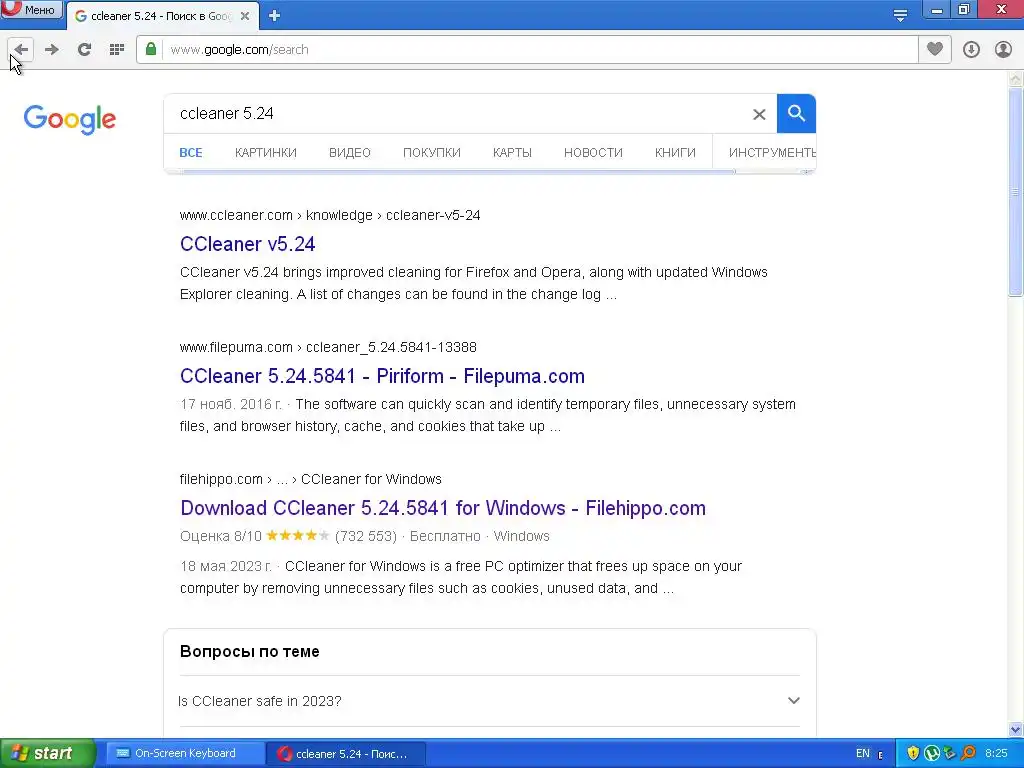The width and height of the screenshot is (1024, 768).
Task: Click the Google logo
Action: coord(69,119)
